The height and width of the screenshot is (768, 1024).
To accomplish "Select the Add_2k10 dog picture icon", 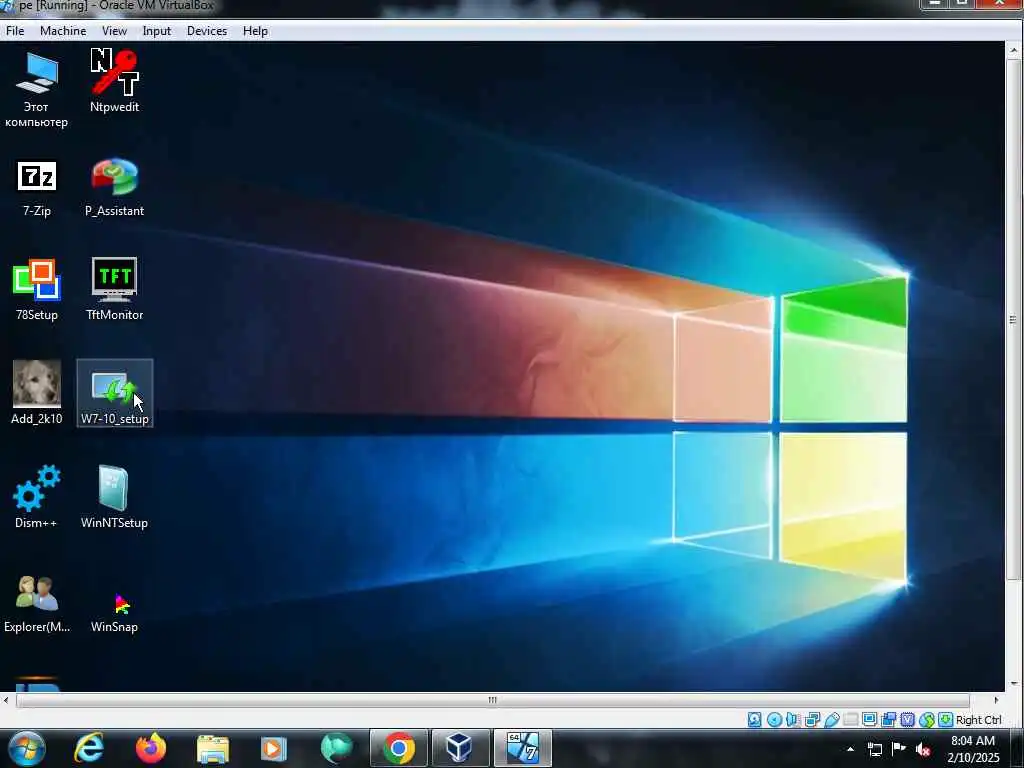I will [37, 393].
